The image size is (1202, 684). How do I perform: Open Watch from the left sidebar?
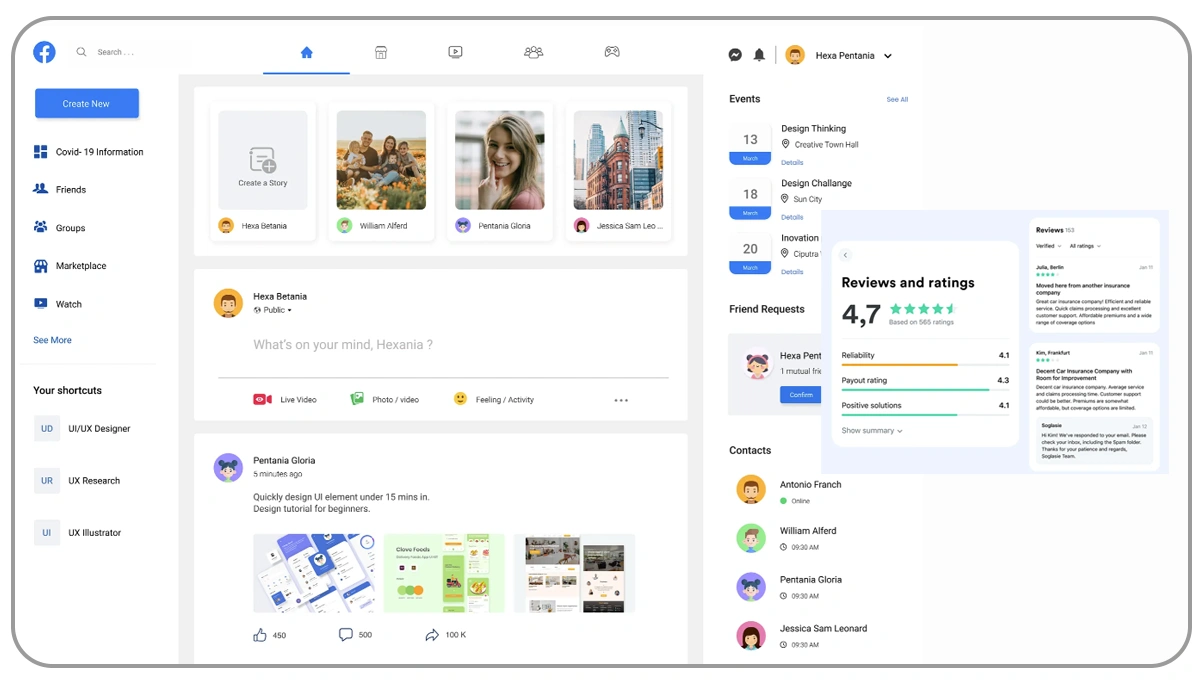(x=40, y=304)
